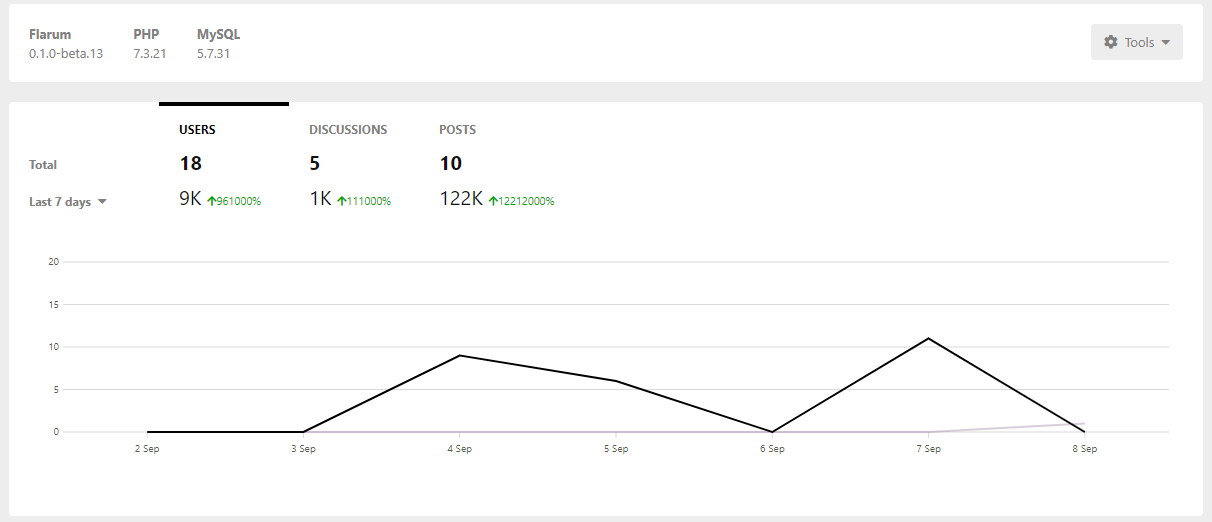
Task: Click the chart peak at 7 Sep
Action: click(929, 338)
